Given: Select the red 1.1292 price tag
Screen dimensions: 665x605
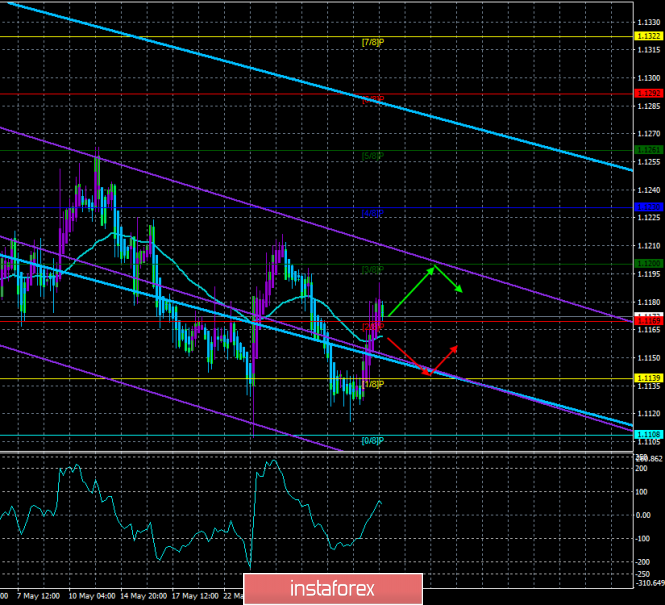Looking at the screenshot, I should pyautogui.click(x=648, y=93).
